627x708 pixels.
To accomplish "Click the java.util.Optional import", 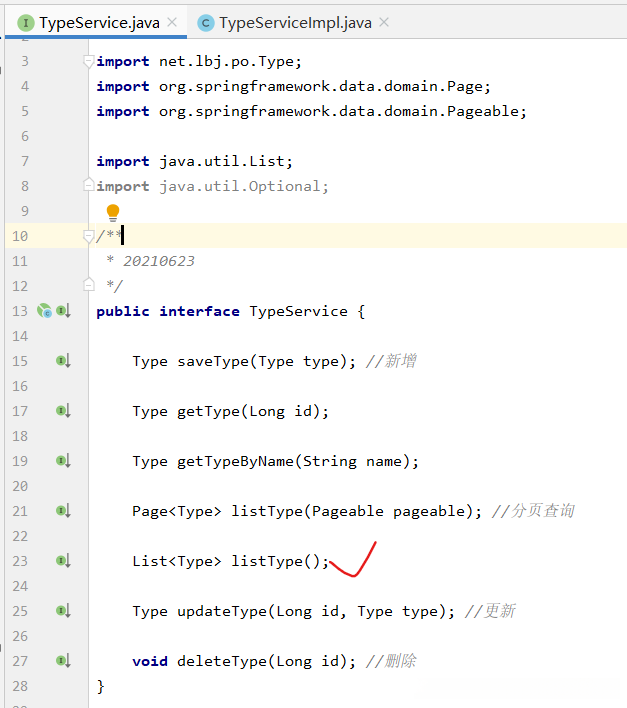I will [x=244, y=186].
